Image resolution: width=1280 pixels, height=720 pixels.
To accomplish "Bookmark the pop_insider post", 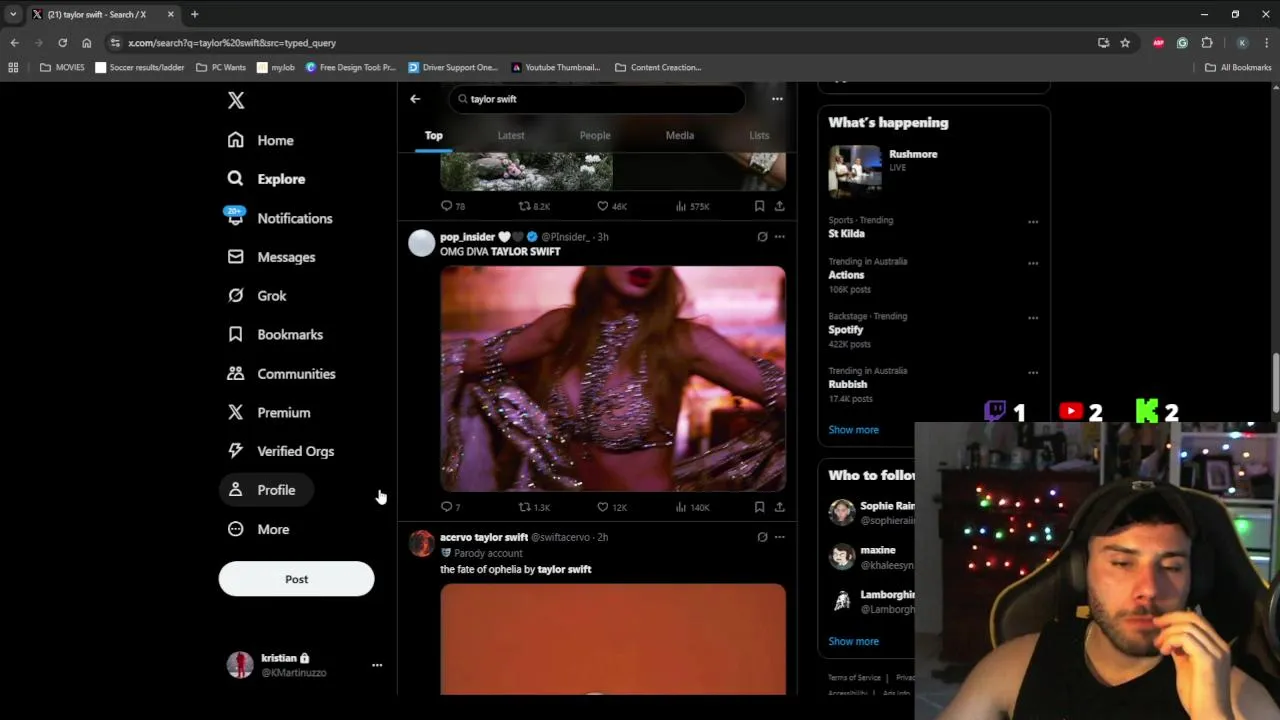I will coord(759,507).
